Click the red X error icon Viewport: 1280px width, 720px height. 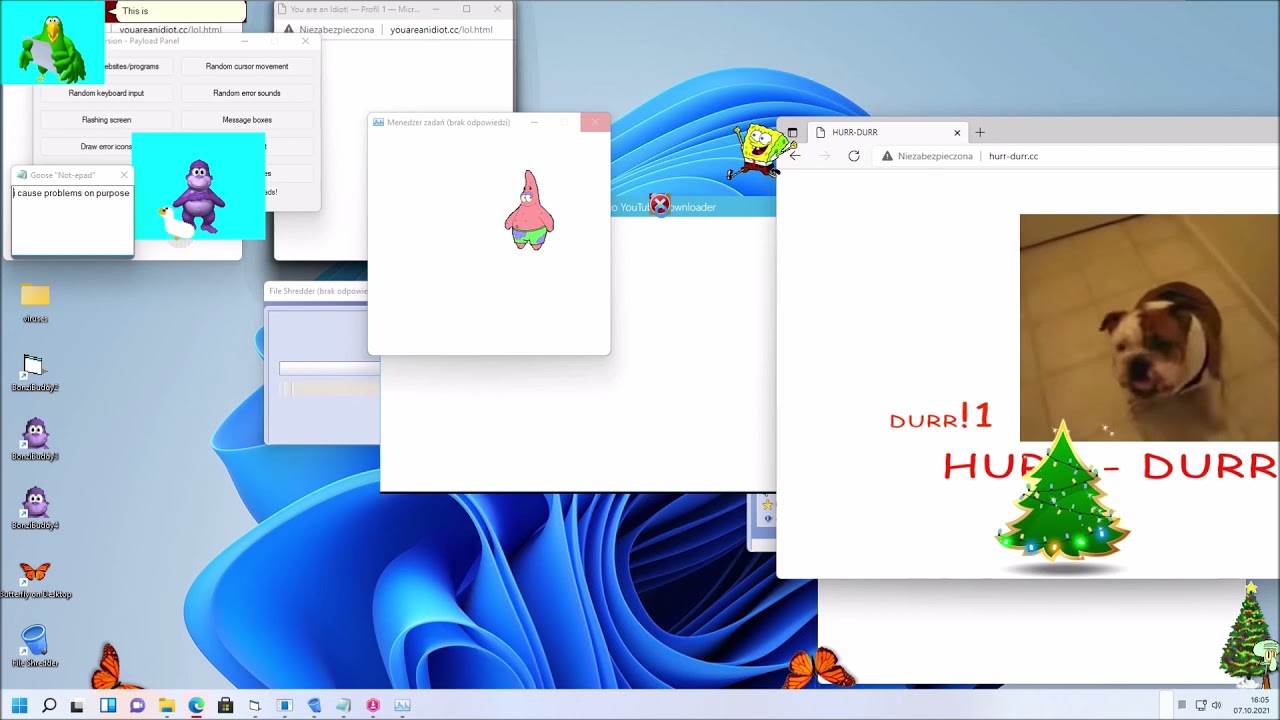(660, 205)
